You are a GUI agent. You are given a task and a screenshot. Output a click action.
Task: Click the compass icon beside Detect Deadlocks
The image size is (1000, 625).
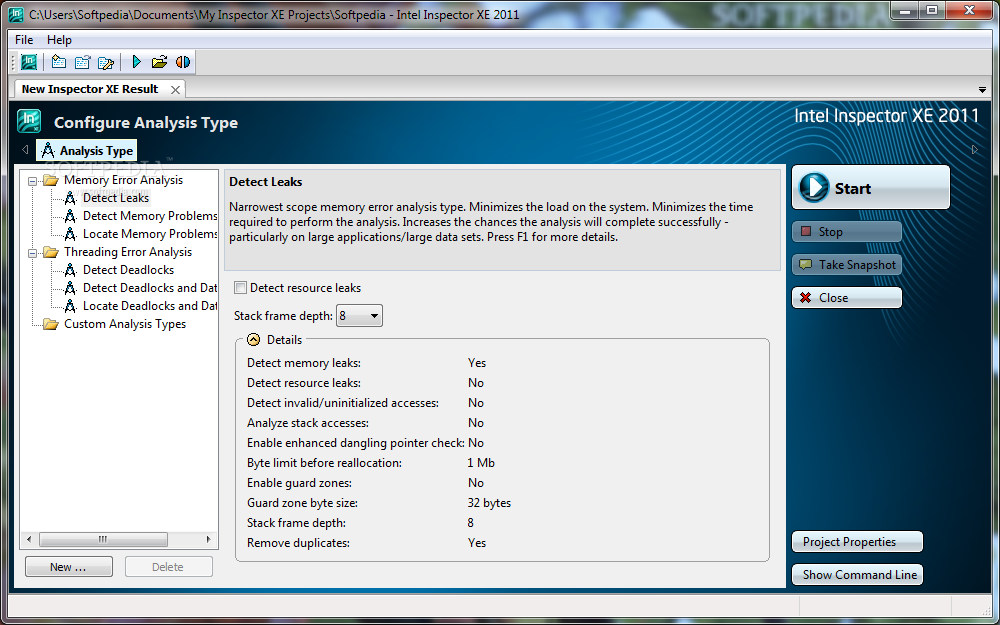pyautogui.click(x=70, y=270)
